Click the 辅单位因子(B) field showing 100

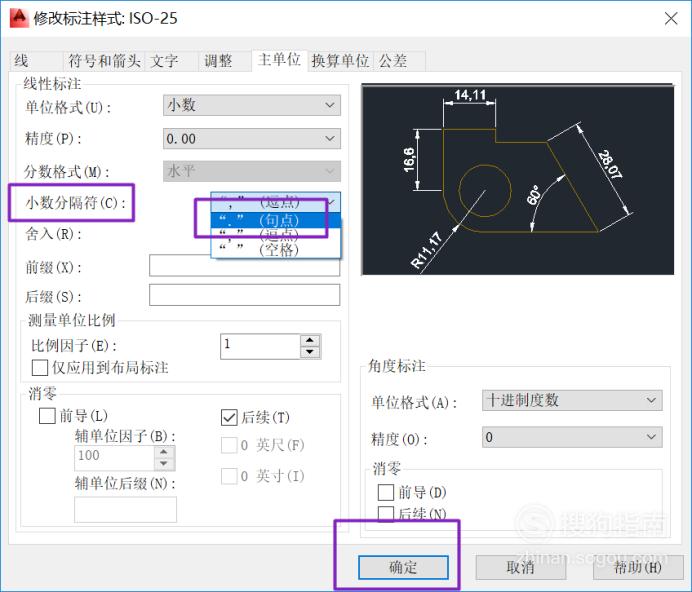[x=114, y=458]
